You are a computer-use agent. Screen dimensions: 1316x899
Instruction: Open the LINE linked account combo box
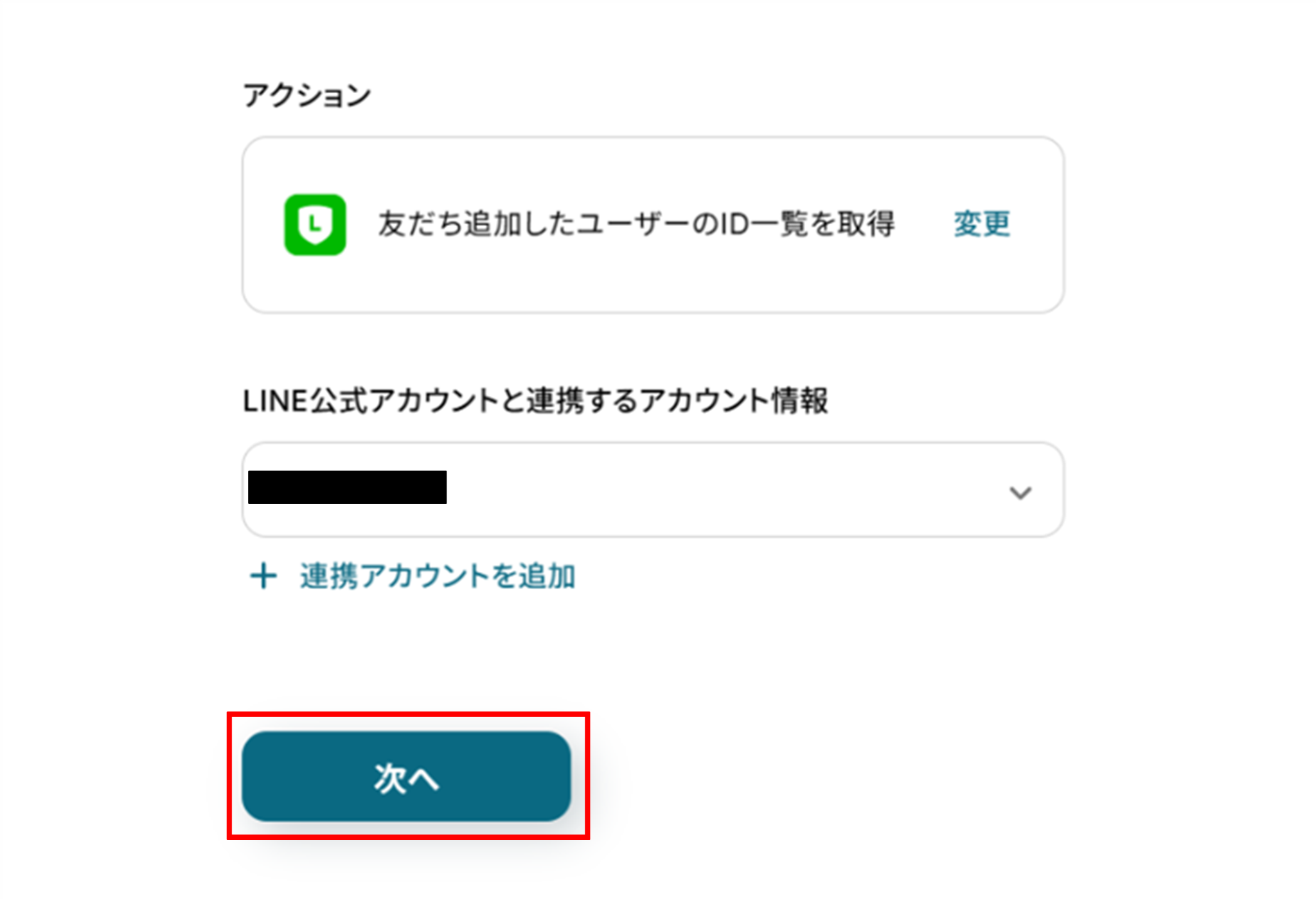652,490
